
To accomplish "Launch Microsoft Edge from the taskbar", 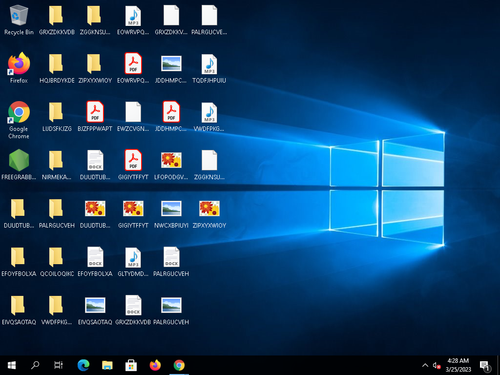I will [83, 365].
